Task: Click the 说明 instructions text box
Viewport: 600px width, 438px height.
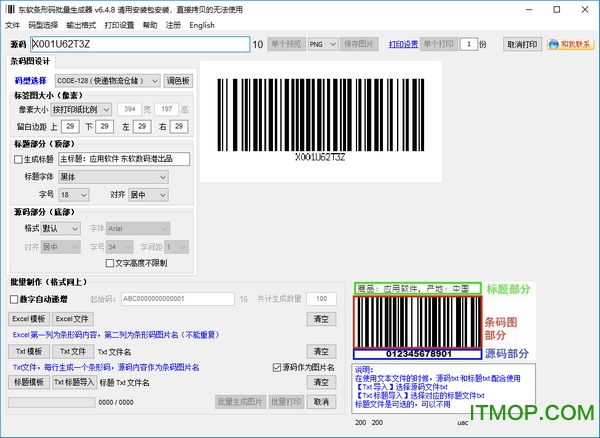Action: 443,389
